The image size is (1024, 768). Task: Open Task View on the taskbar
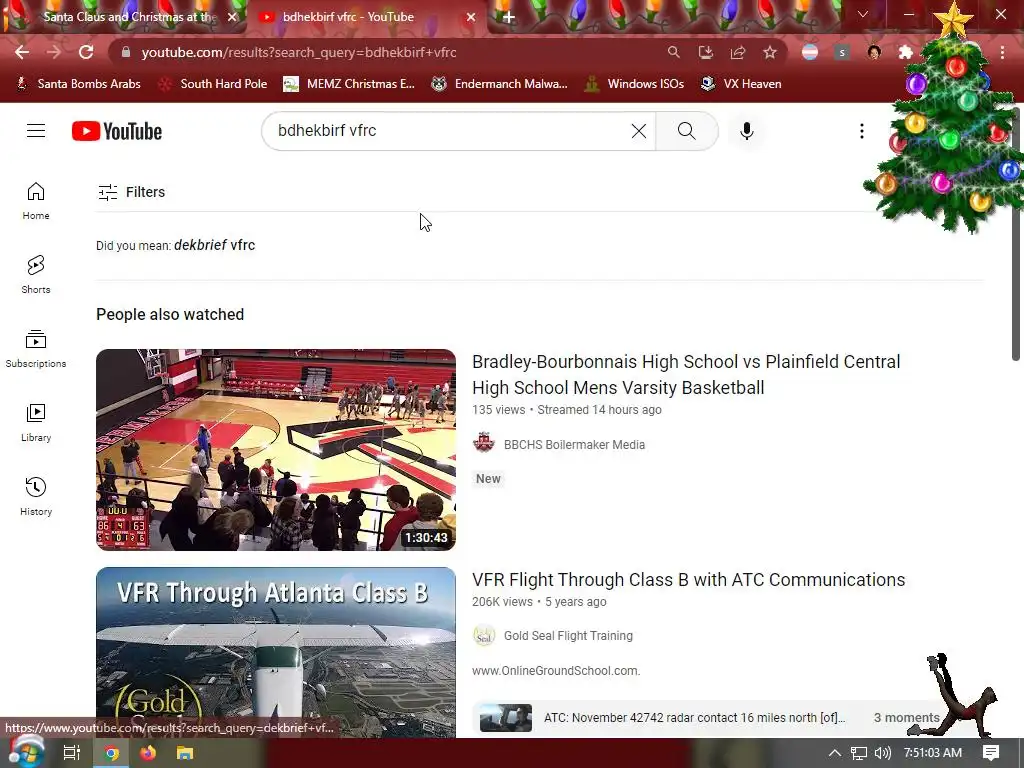pos(72,753)
